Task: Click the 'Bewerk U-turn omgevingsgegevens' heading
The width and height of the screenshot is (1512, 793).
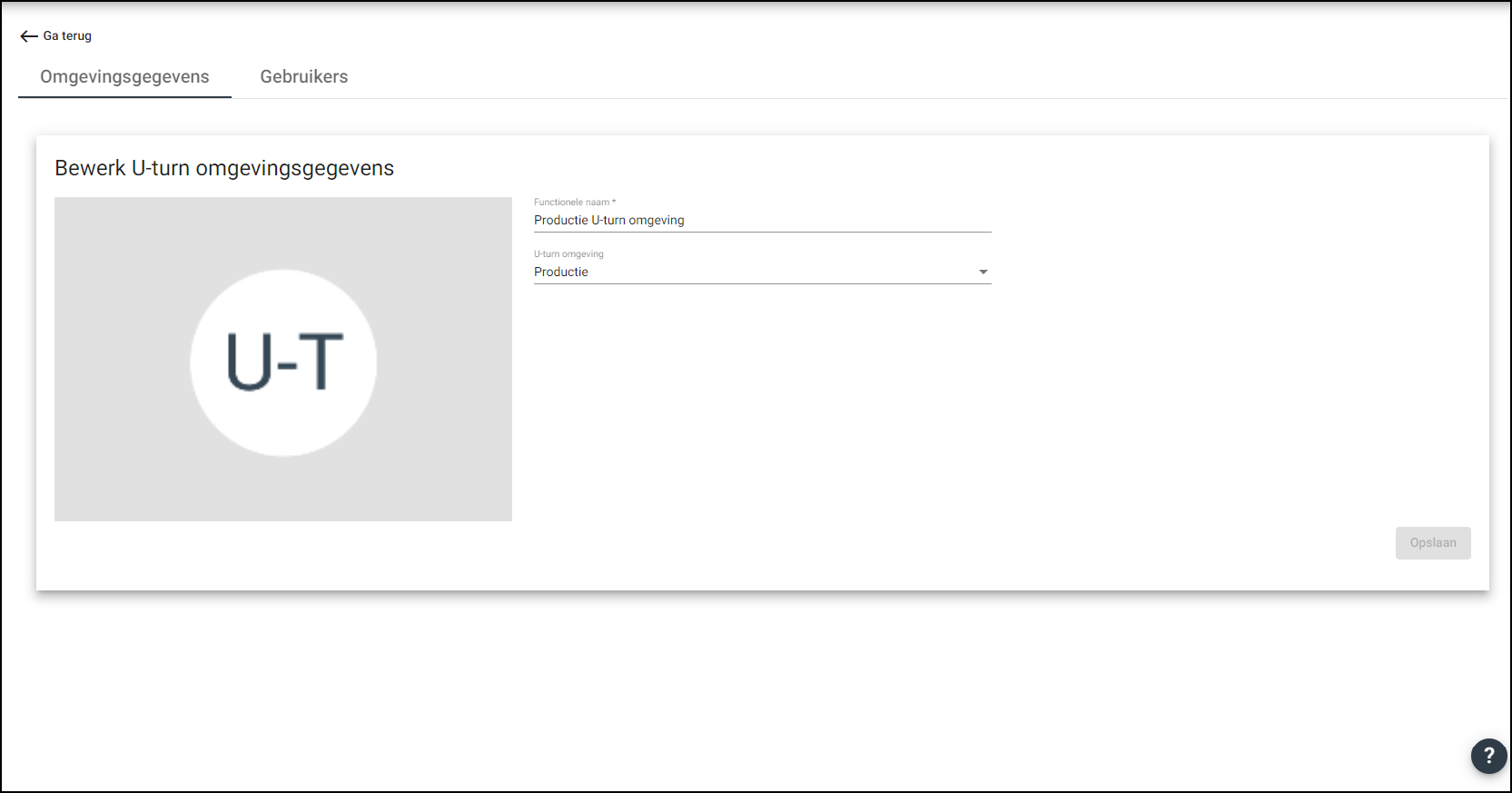Action: click(x=224, y=168)
